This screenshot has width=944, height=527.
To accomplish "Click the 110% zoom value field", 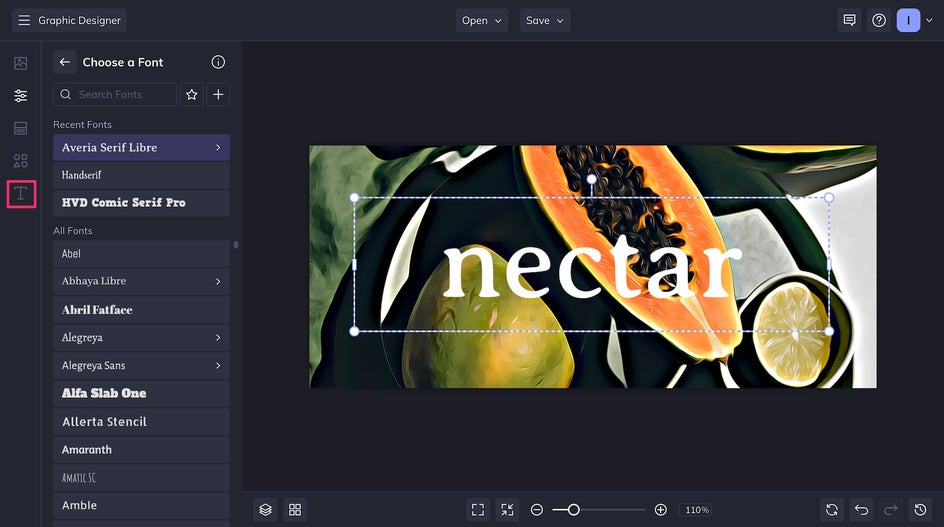I will tap(697, 510).
